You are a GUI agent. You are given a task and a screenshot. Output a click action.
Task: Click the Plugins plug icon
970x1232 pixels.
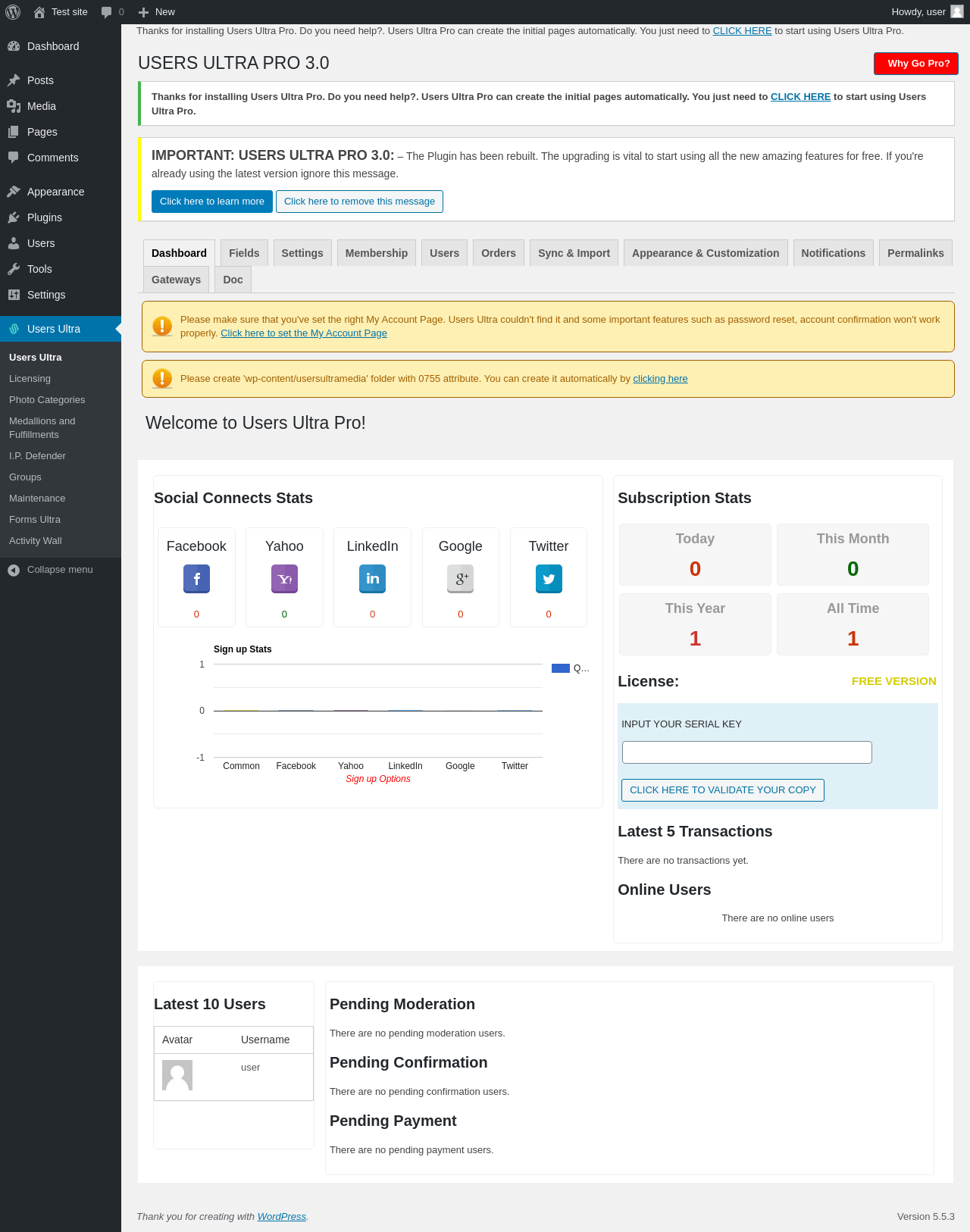[x=14, y=217]
